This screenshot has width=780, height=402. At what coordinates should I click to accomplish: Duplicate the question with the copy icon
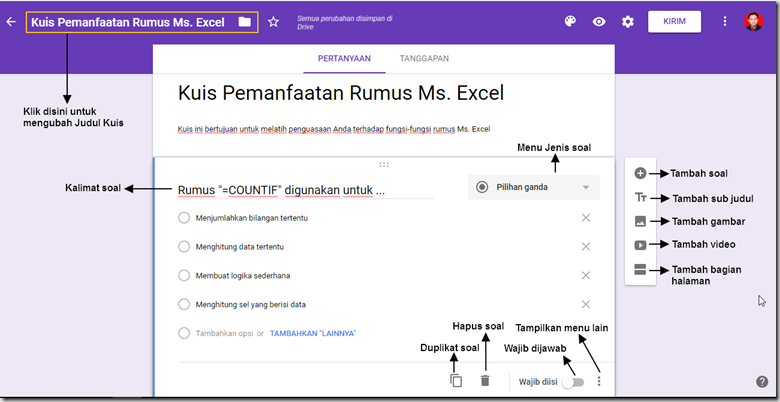click(x=456, y=381)
